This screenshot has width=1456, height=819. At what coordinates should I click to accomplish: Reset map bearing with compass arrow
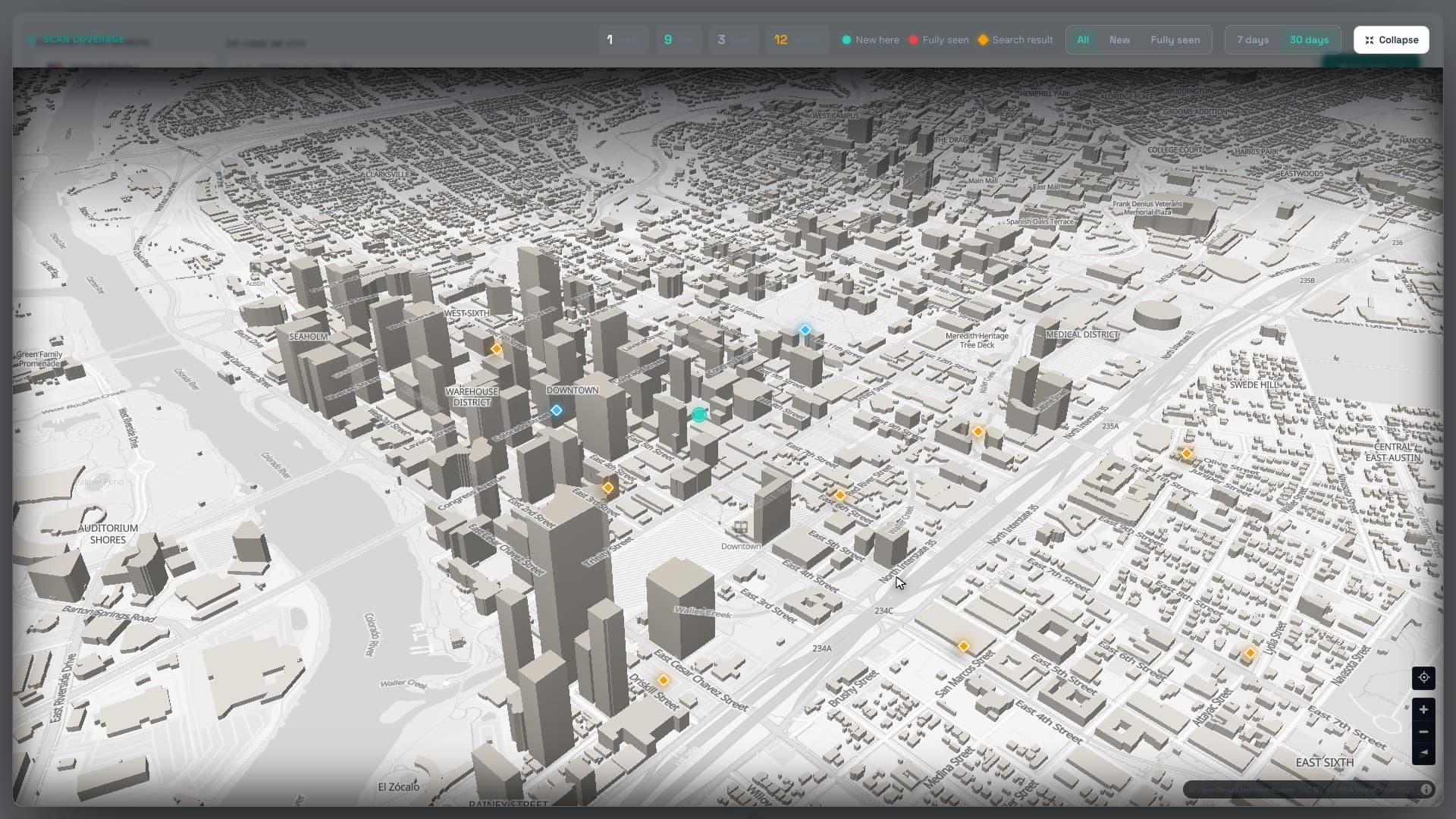1423,753
